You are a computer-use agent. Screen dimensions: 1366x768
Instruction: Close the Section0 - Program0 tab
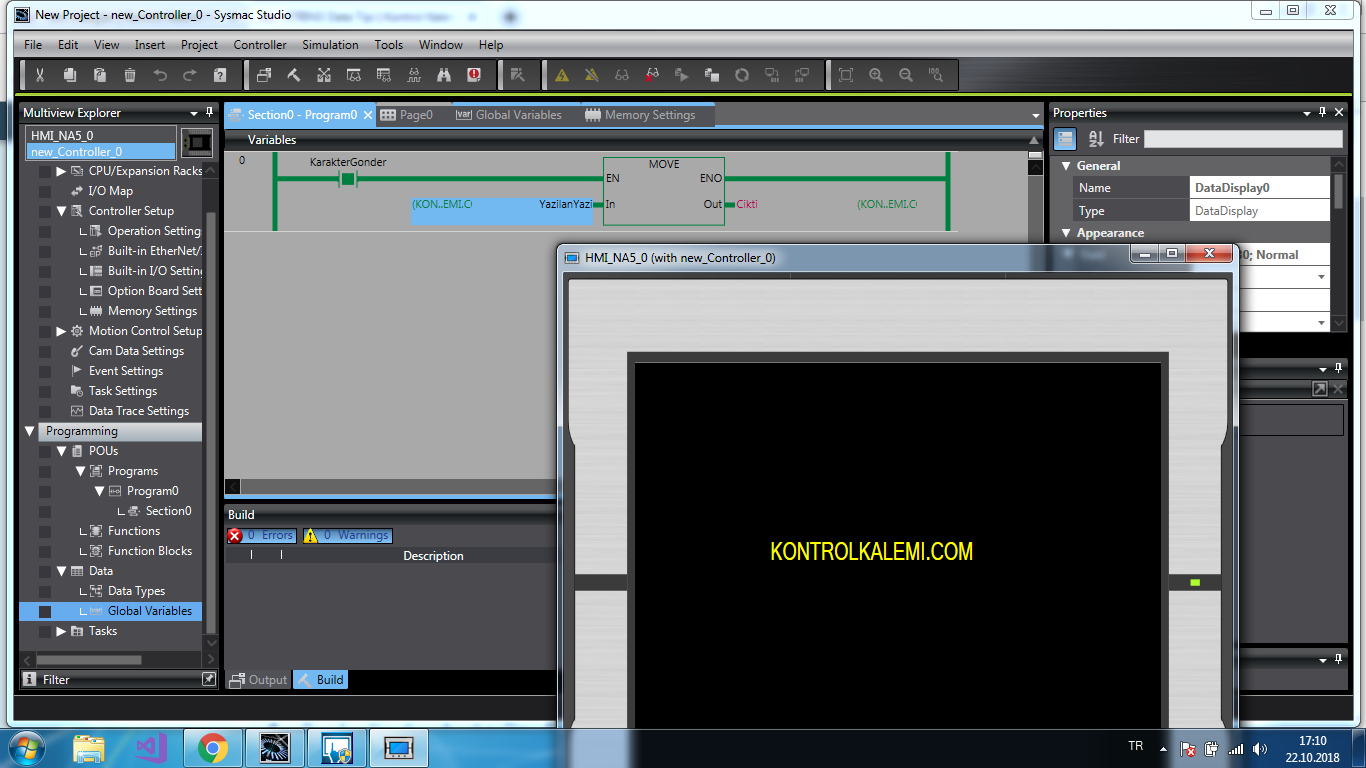tap(368, 115)
